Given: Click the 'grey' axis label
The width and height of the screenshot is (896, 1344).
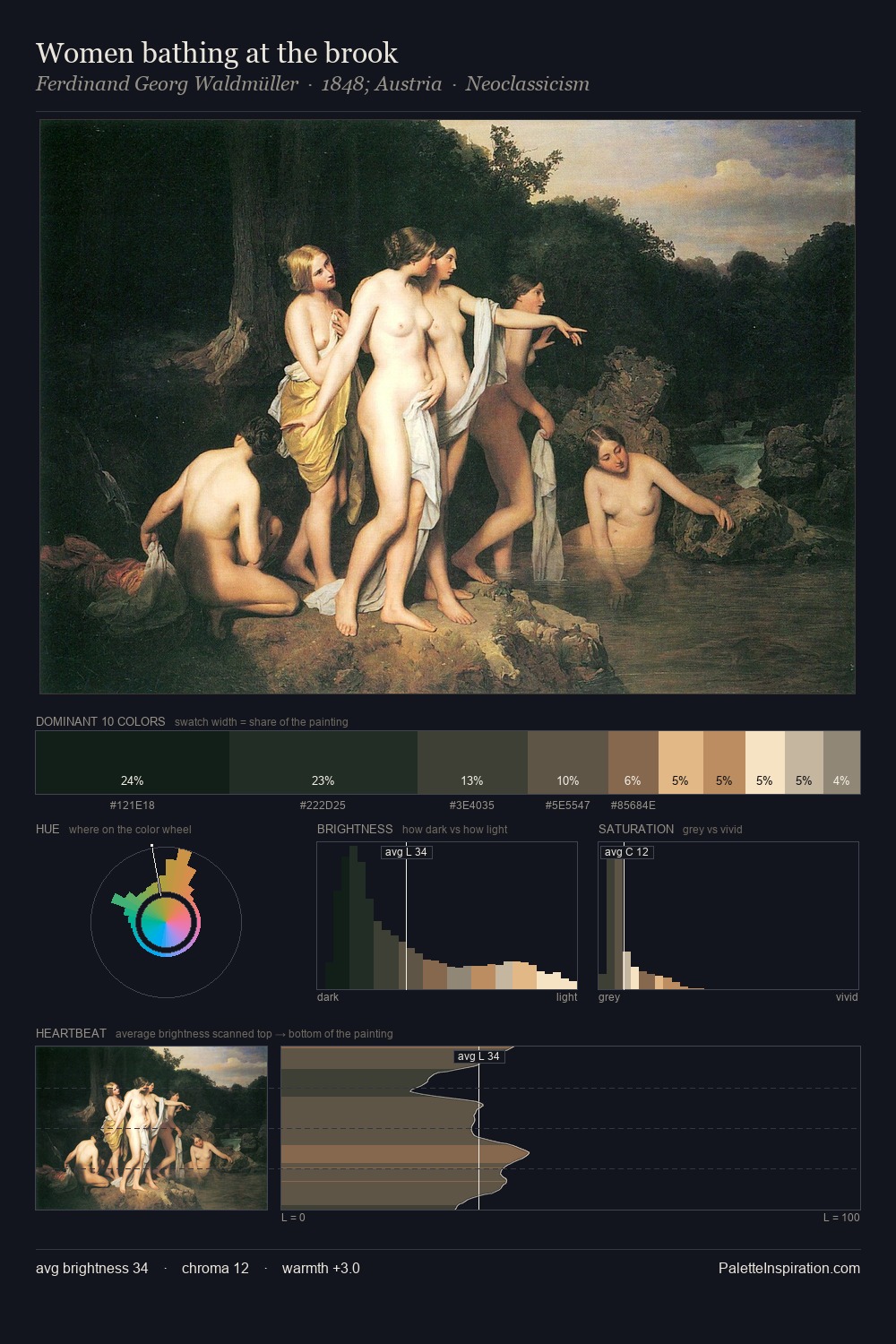Looking at the screenshot, I should tap(609, 997).
